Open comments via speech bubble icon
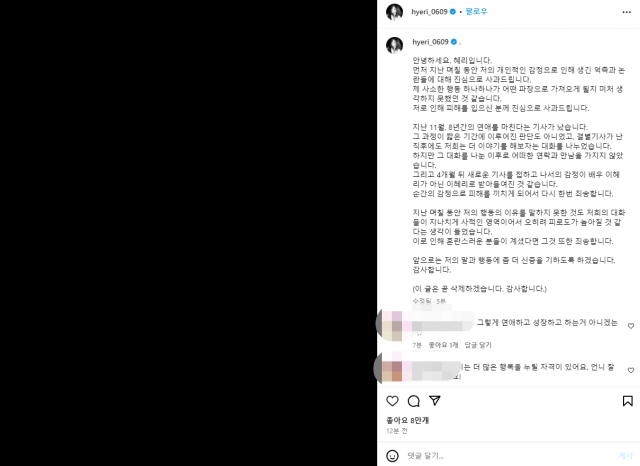640x466 pixels. [x=413, y=401]
